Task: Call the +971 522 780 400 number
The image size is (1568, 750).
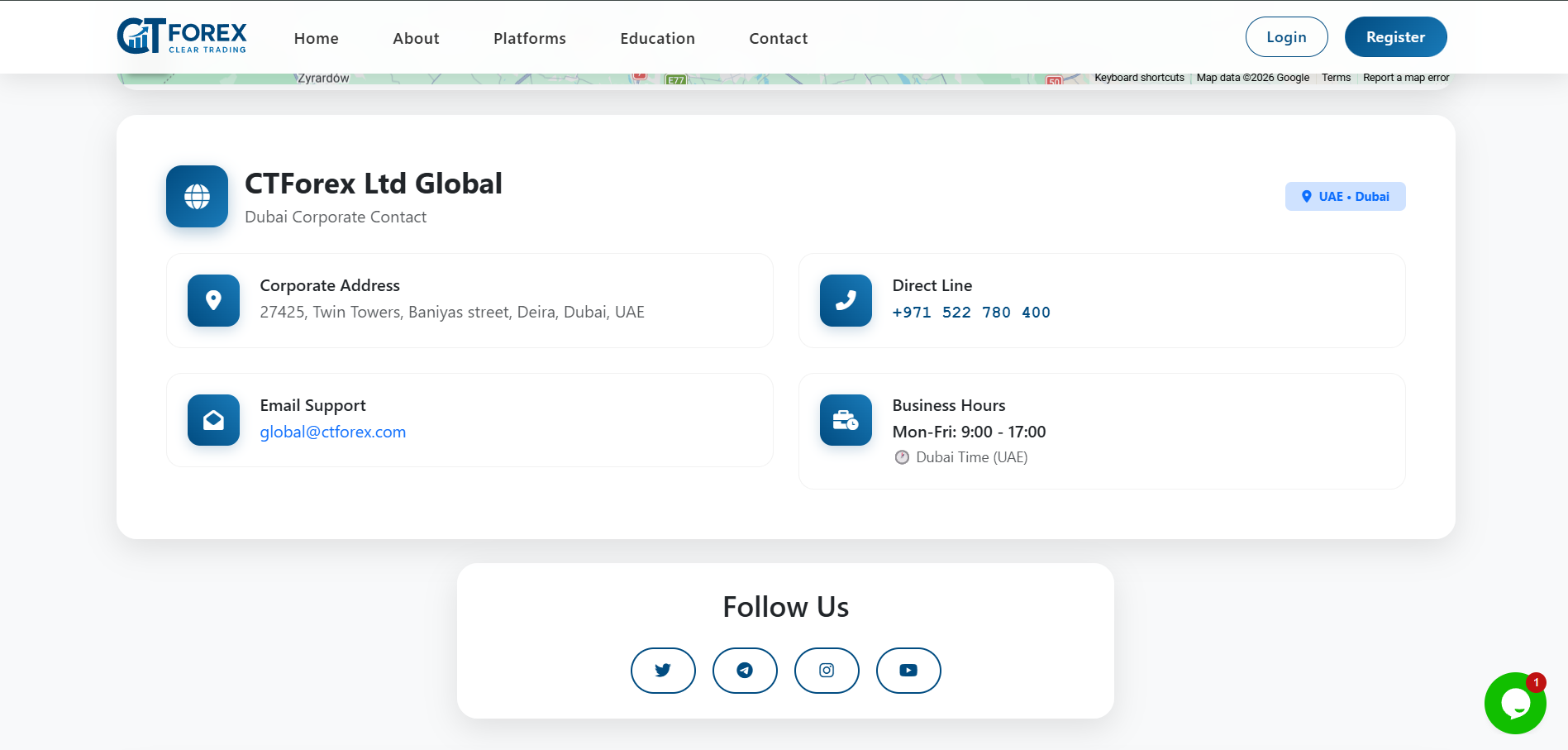Action: pyautogui.click(x=971, y=313)
